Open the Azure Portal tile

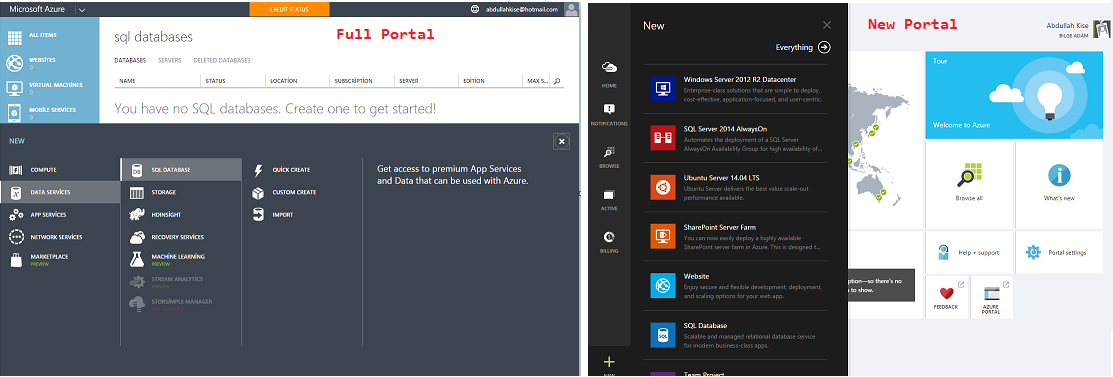point(991,297)
